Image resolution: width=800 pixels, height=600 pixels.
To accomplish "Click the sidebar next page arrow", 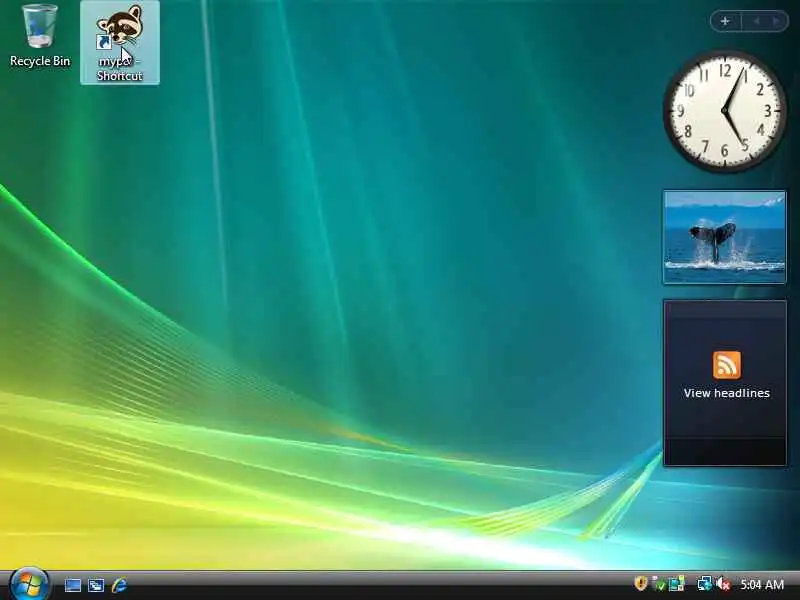I will click(x=776, y=21).
